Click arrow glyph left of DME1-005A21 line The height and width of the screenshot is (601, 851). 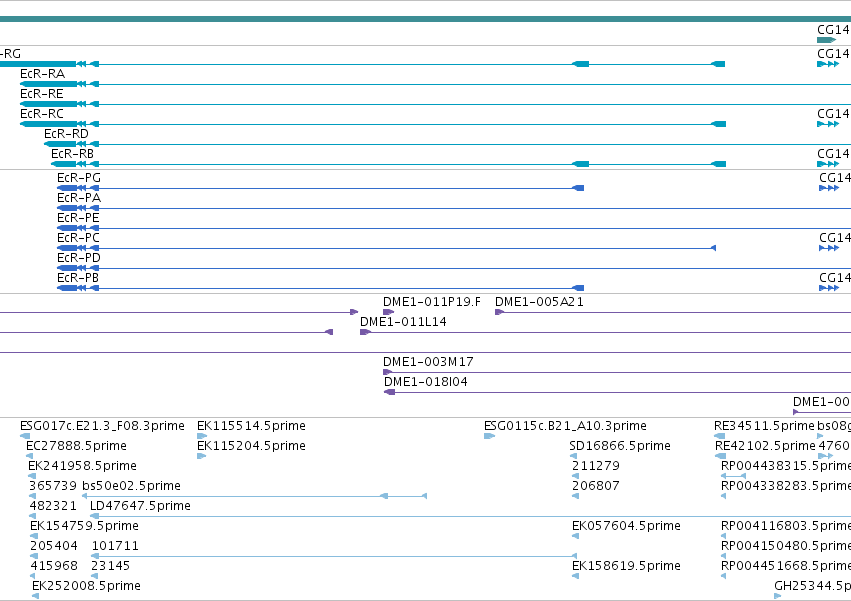point(499,312)
